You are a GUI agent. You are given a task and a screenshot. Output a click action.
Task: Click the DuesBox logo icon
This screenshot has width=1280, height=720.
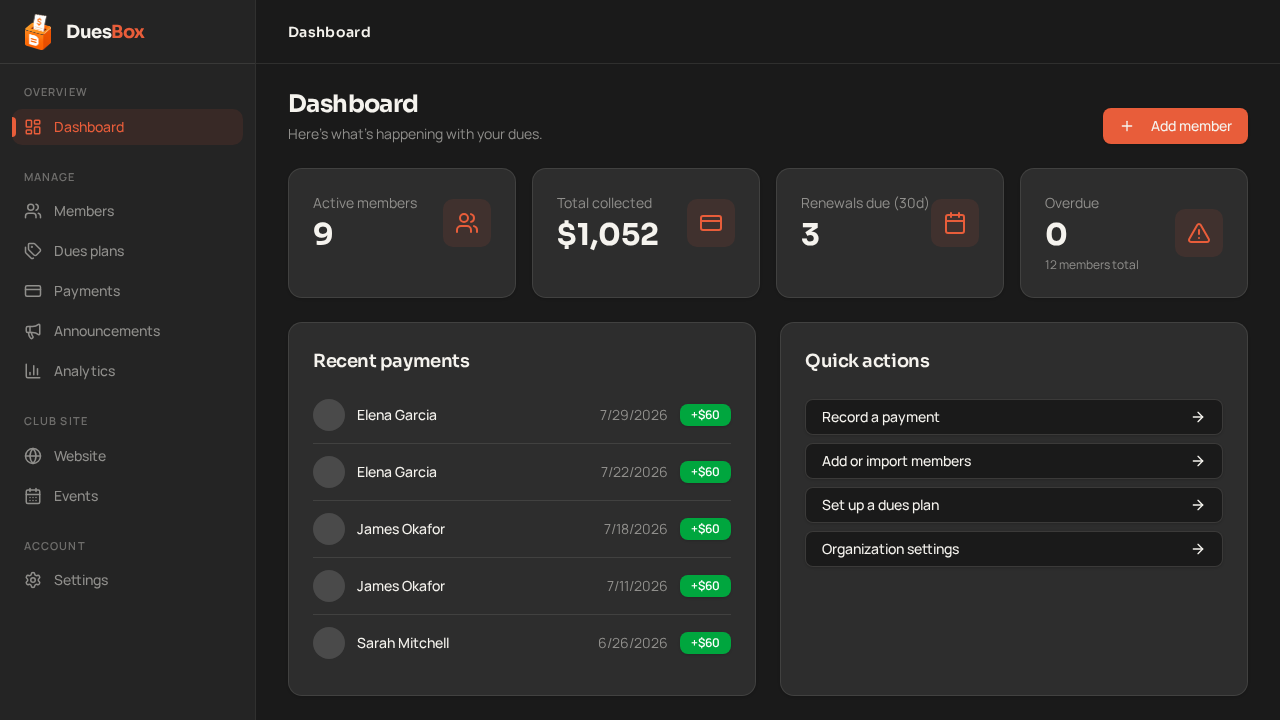(38, 32)
